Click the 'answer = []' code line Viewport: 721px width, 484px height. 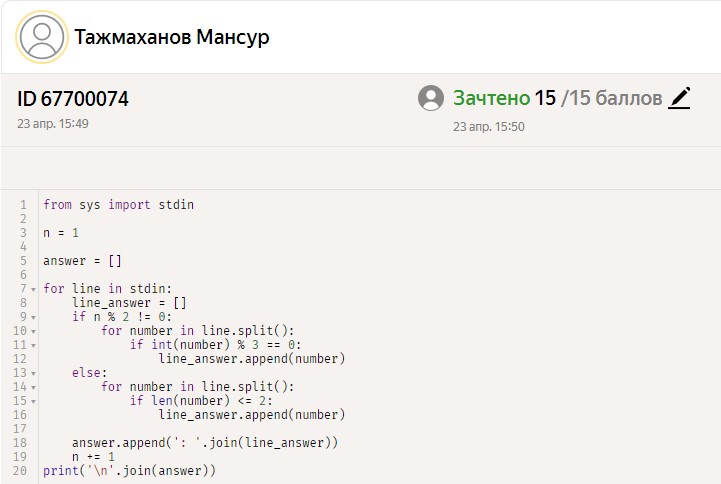[x=82, y=261]
